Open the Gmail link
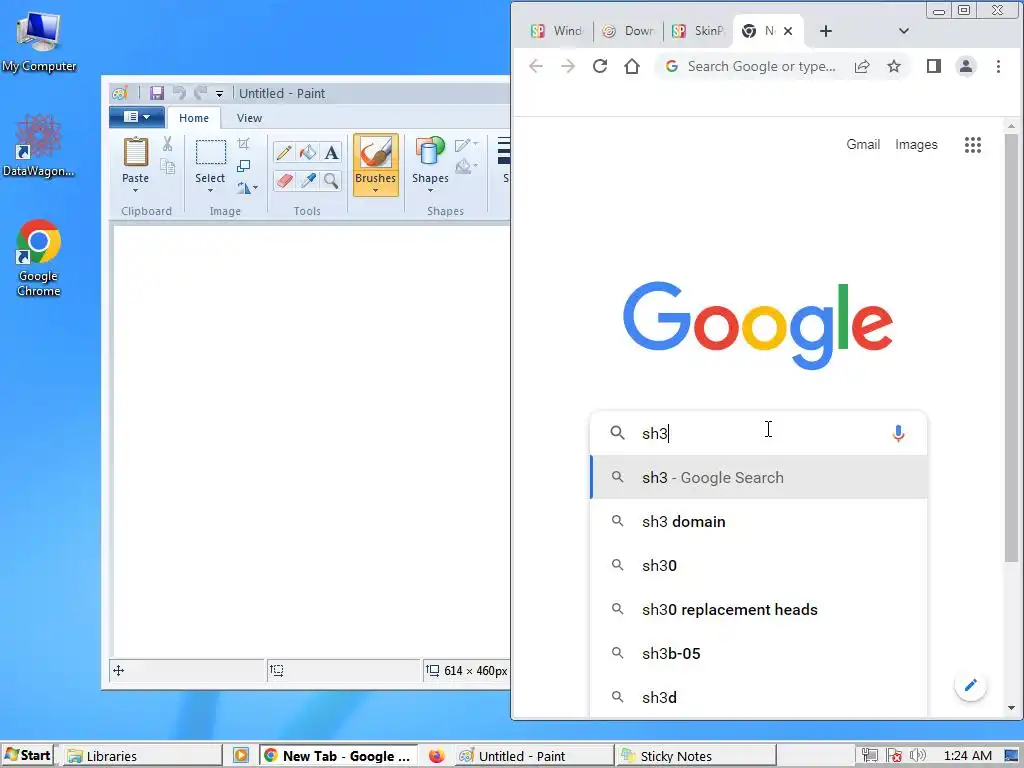 tap(863, 144)
